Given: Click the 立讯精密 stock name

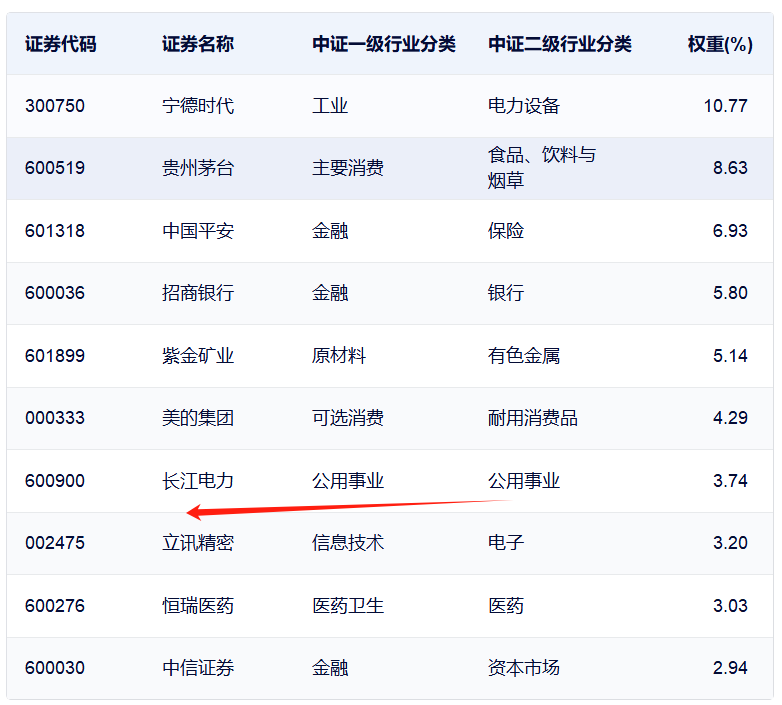Looking at the screenshot, I should 197,542.
